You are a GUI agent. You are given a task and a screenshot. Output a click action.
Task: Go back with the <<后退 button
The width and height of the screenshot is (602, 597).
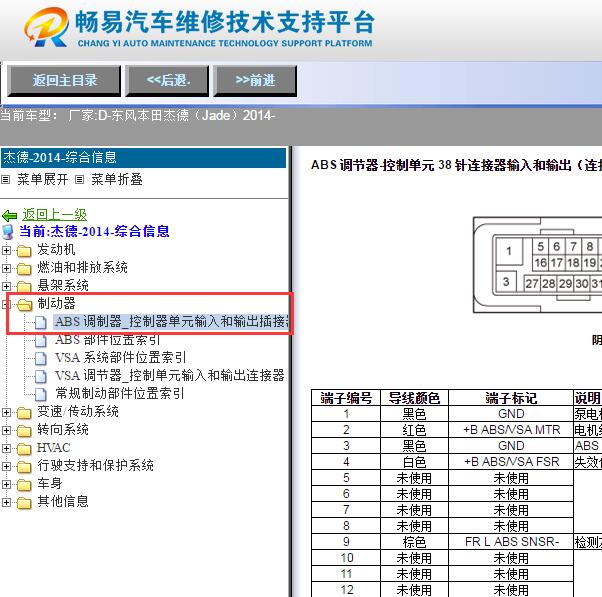click(167, 81)
